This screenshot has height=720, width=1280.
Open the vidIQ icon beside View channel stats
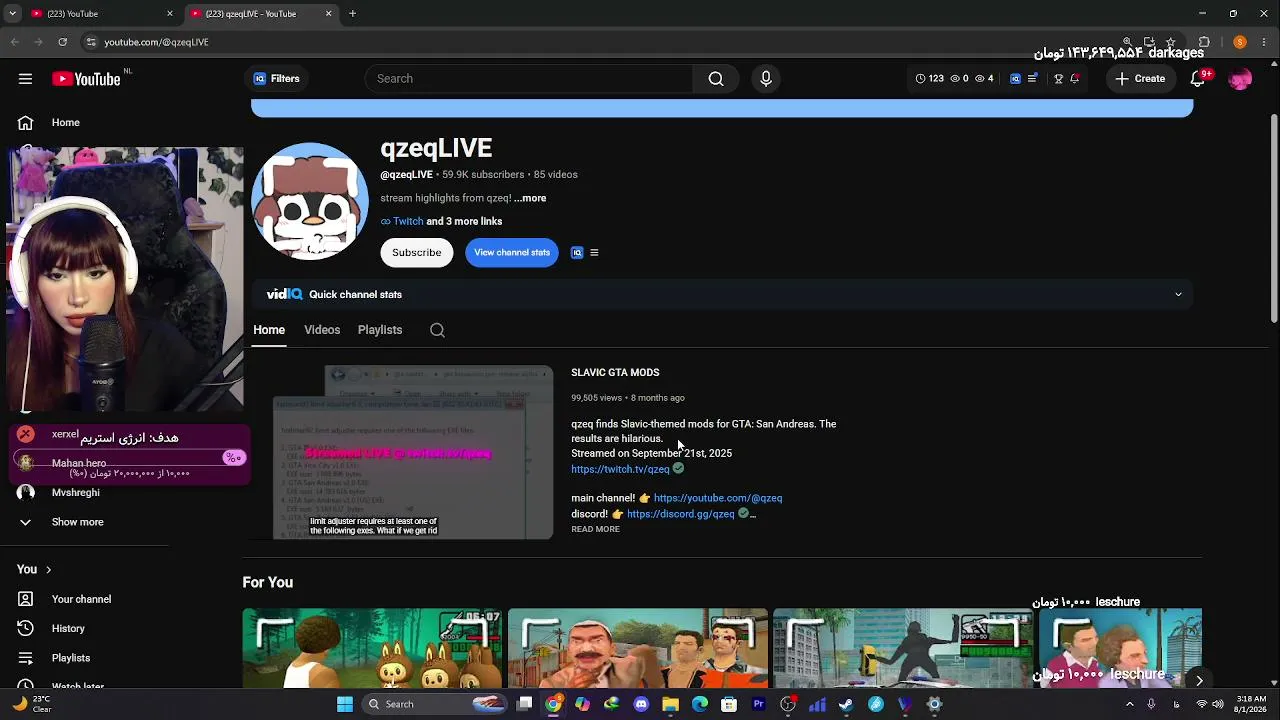coord(577,253)
